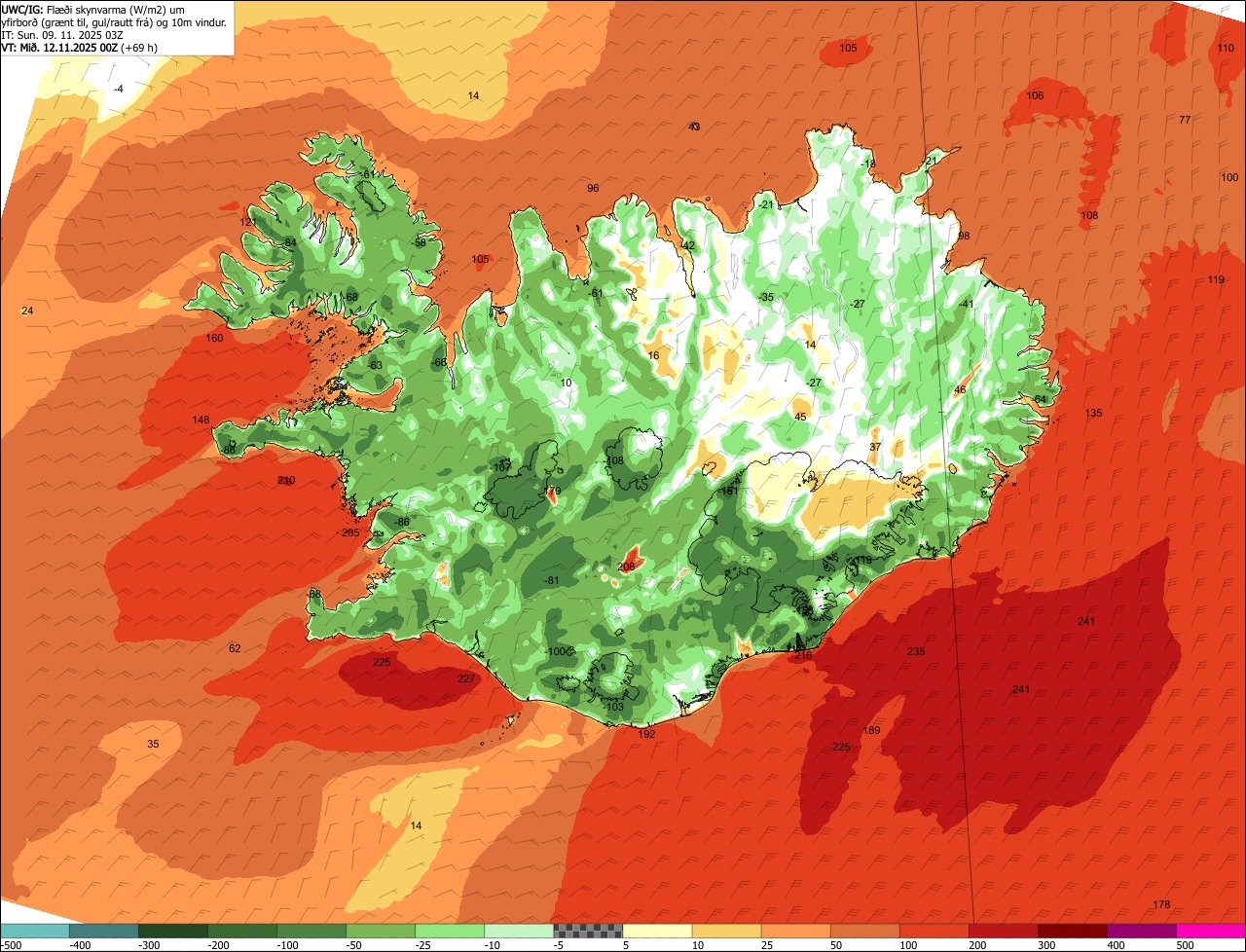Click the map value '16'
This screenshot has width=1246, height=952.
point(653,356)
